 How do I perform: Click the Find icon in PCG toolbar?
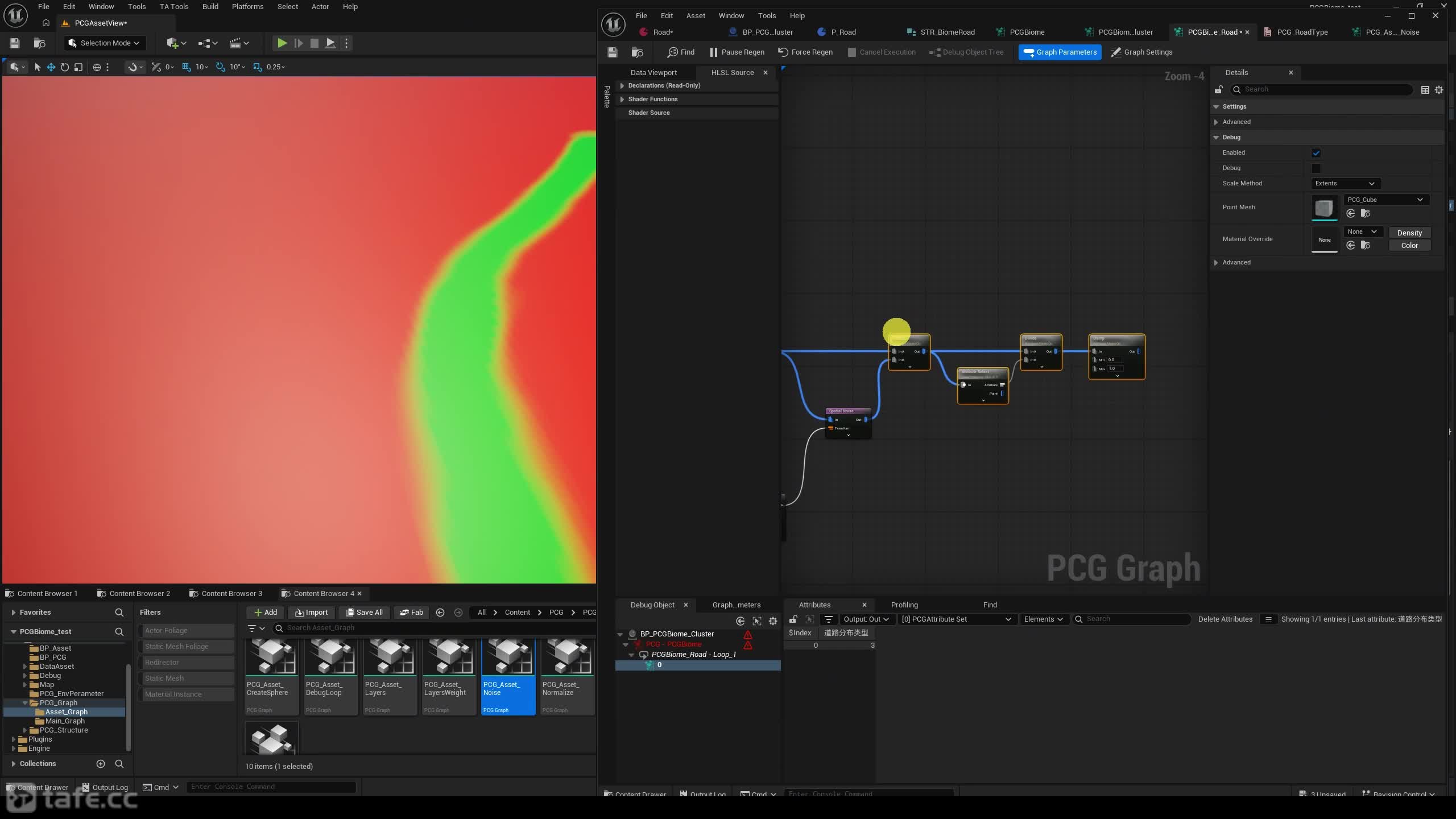[x=673, y=52]
